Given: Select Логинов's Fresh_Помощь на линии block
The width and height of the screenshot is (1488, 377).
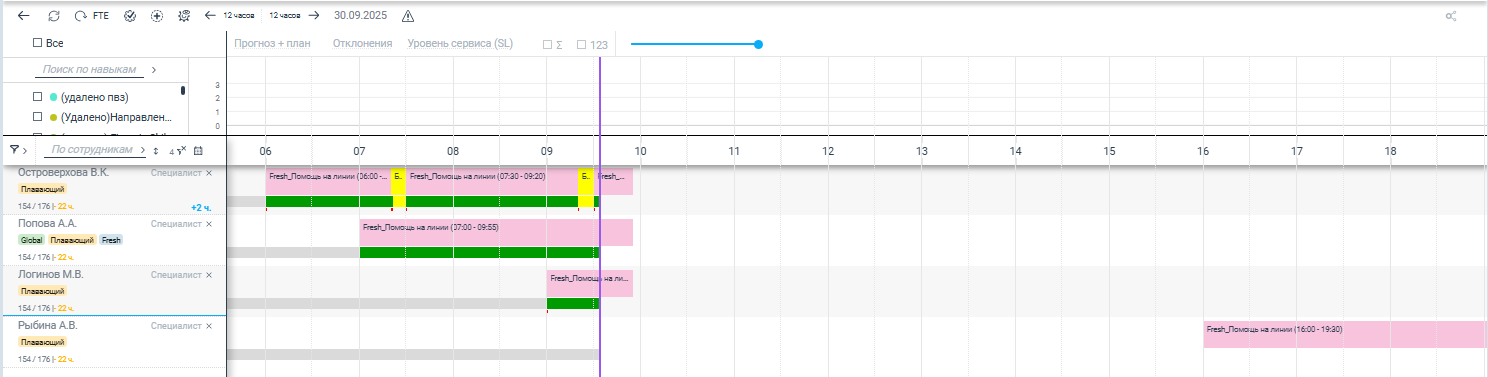Looking at the screenshot, I should [x=590, y=283].
